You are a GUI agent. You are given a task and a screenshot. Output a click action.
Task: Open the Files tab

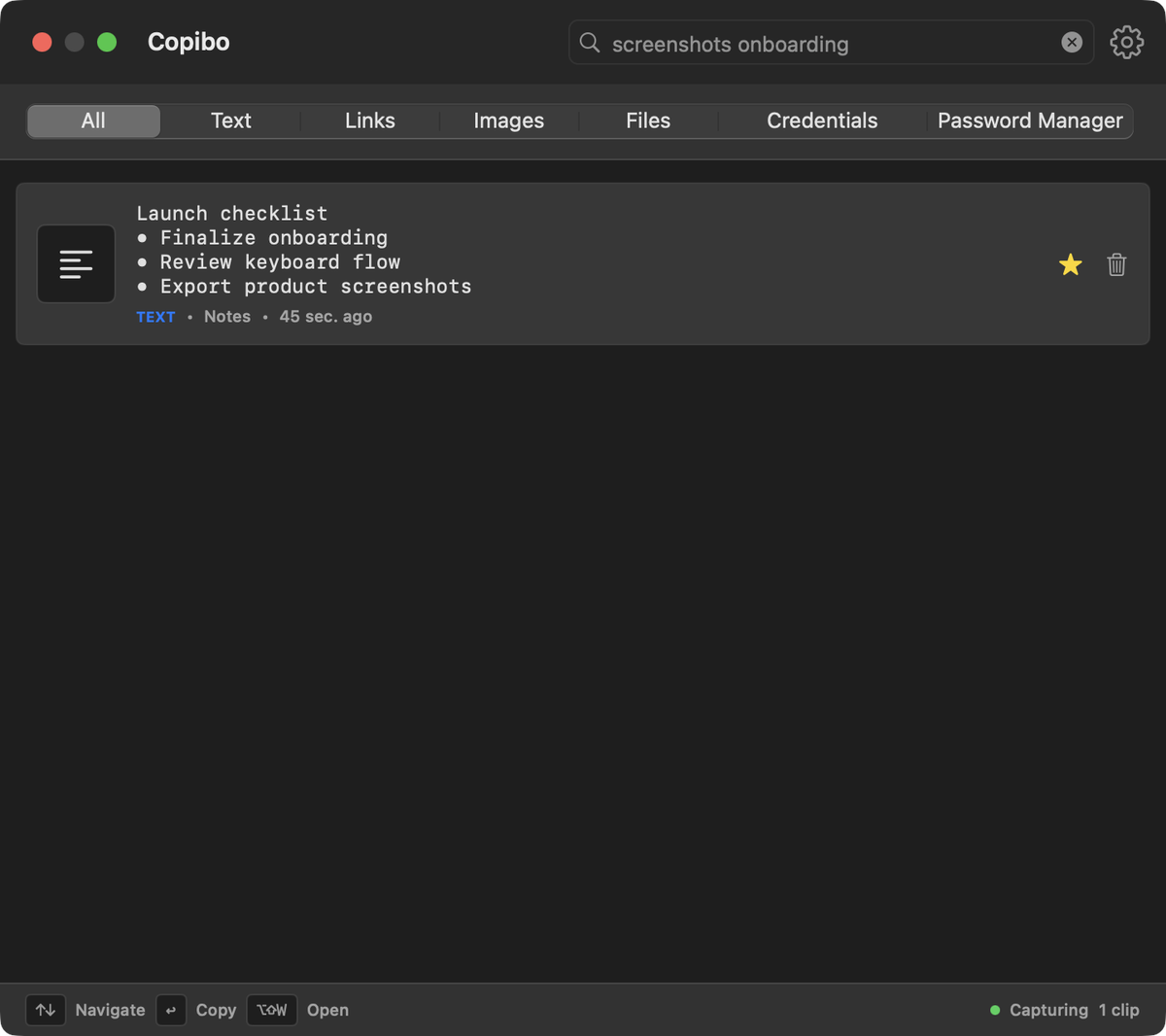click(x=648, y=121)
